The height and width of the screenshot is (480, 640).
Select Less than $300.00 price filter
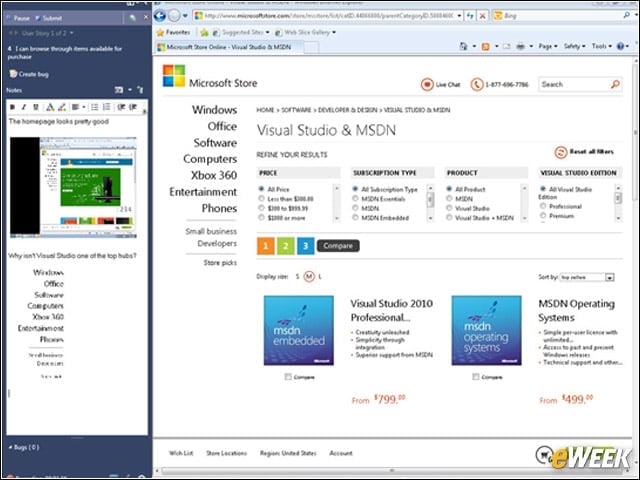pos(261,198)
